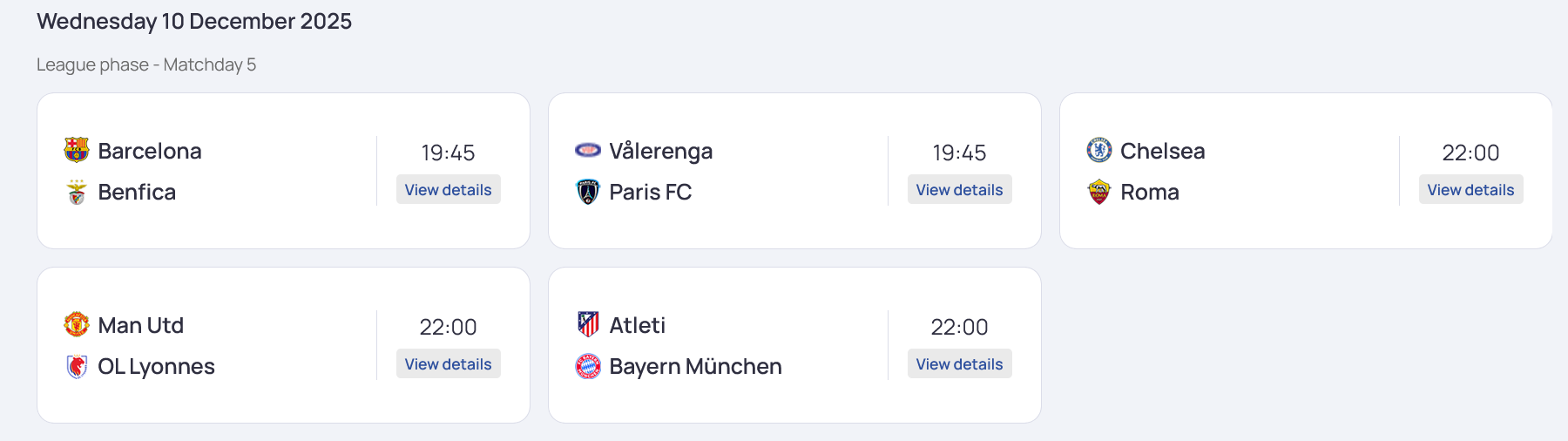This screenshot has height=441, width=1568.
Task: Show details for Atleti vs Bayern München
Action: pos(959,364)
